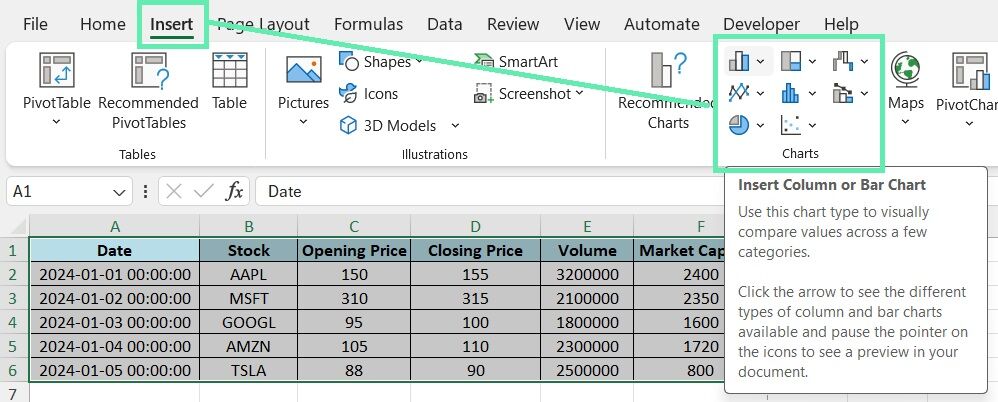Expand the Column chart dropdown arrow
This screenshot has height=402, width=998.
[x=761, y=62]
